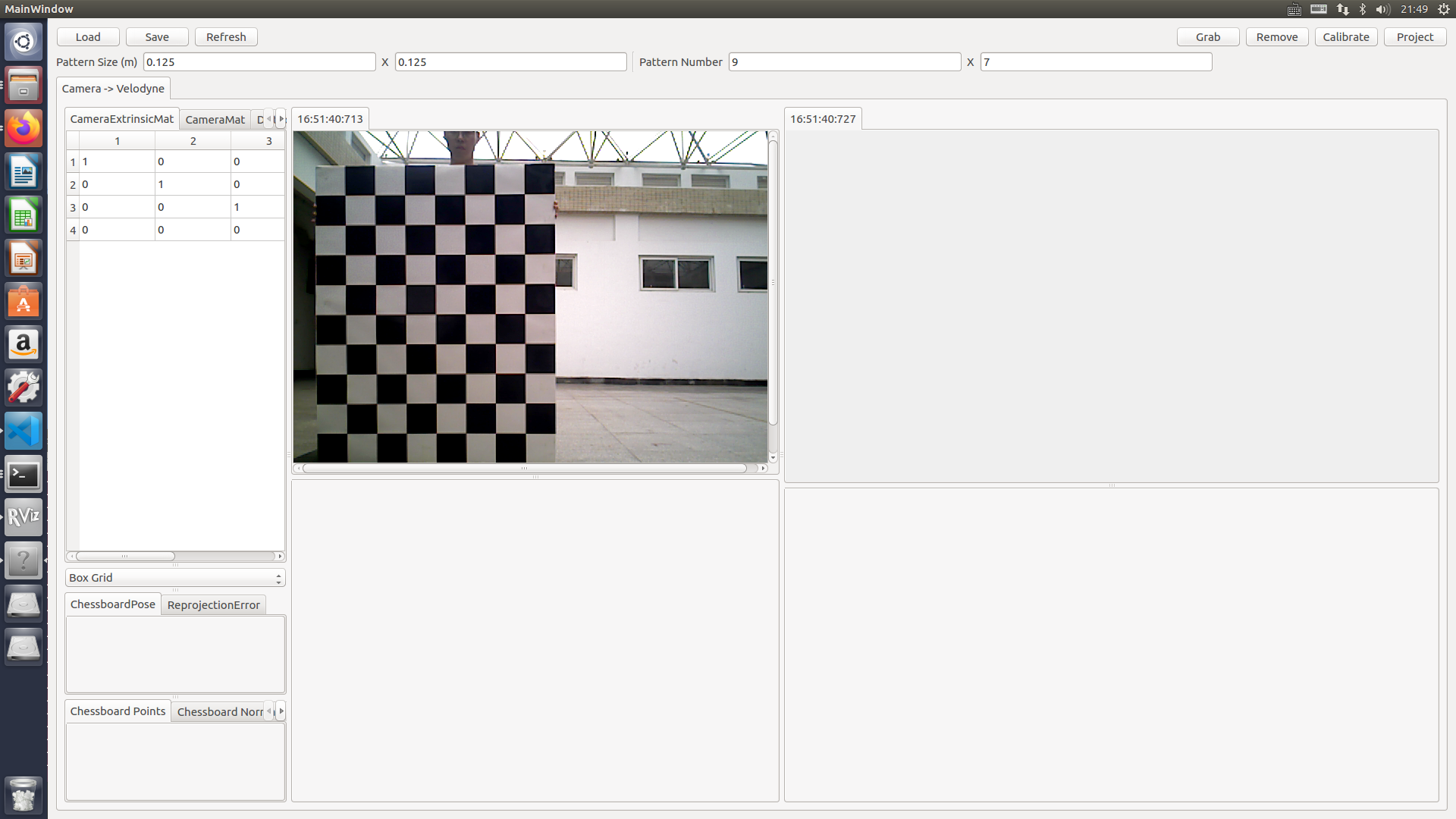Switch to the ReprojectionError tab
This screenshot has width=1456, height=819.
point(213,605)
